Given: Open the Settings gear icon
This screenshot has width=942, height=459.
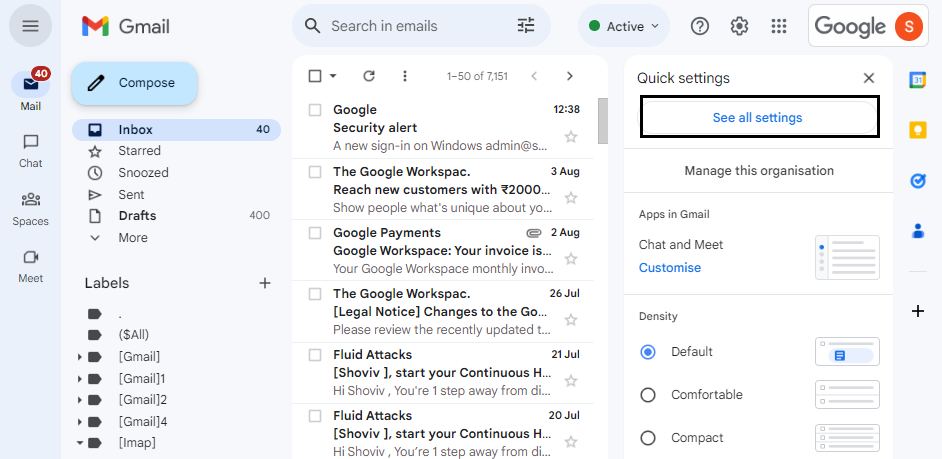Looking at the screenshot, I should click(740, 26).
